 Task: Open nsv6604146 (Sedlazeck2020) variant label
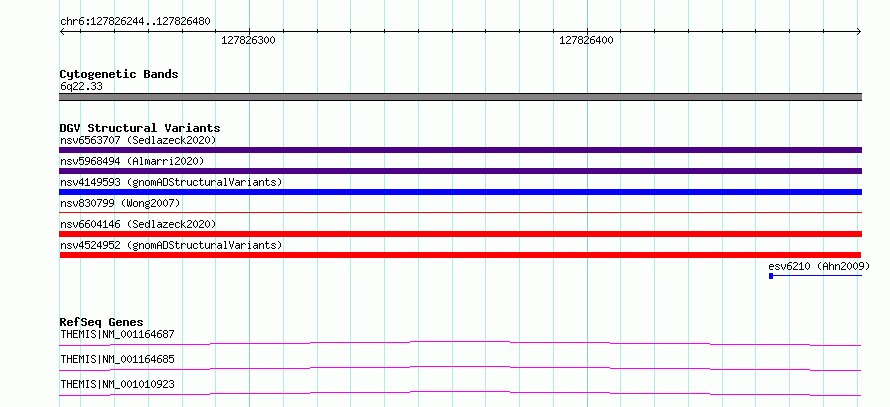point(138,224)
